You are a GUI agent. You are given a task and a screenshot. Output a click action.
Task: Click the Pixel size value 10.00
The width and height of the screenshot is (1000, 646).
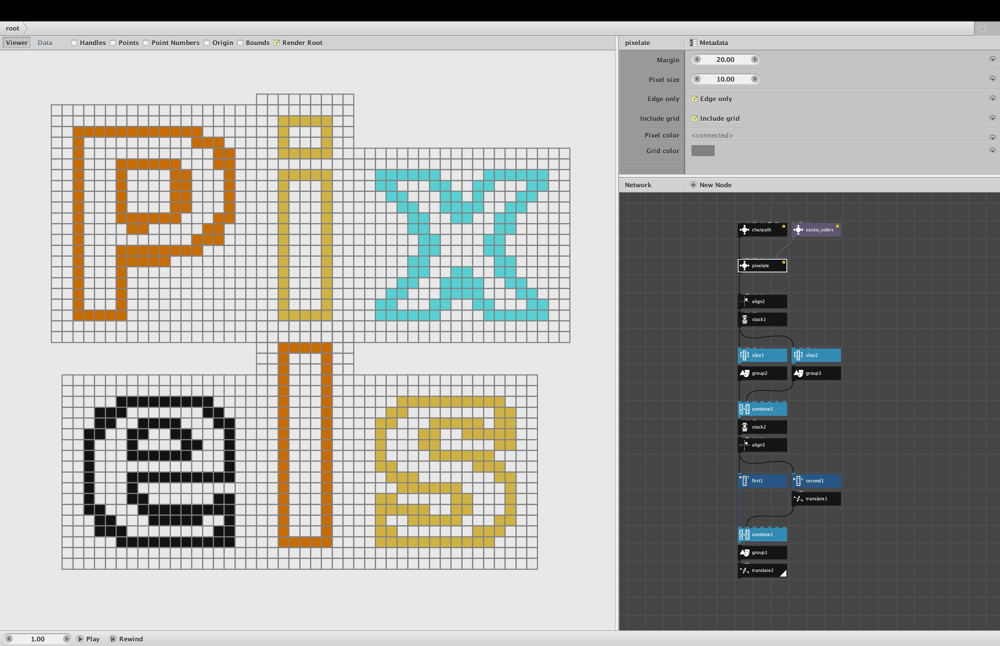(725, 79)
